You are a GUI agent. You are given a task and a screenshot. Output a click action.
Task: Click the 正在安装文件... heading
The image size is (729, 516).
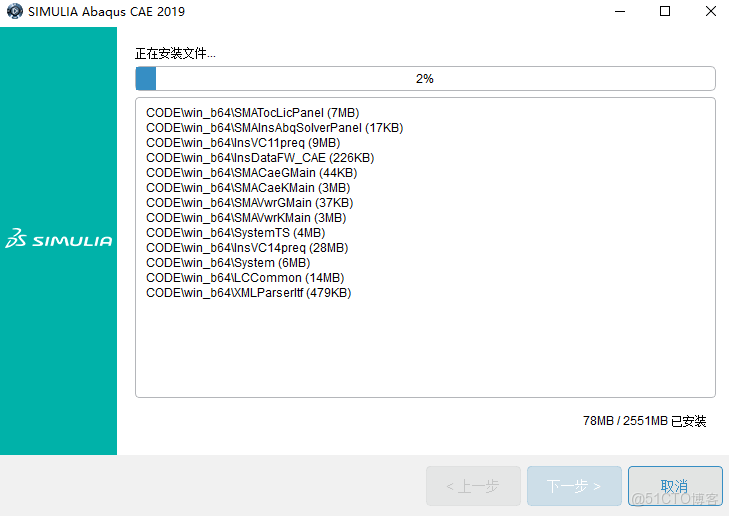(x=175, y=53)
